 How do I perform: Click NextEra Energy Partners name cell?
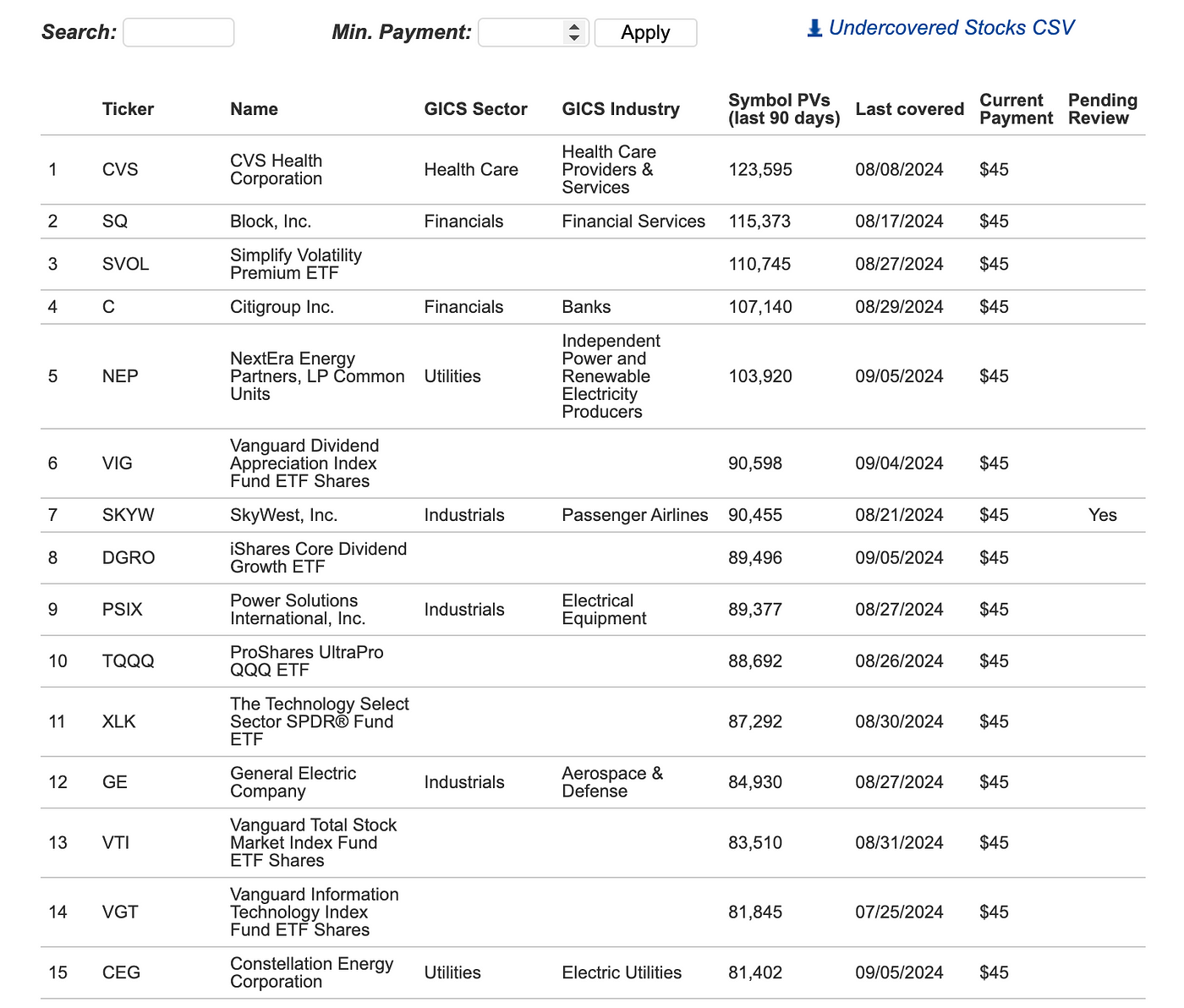pos(317,376)
